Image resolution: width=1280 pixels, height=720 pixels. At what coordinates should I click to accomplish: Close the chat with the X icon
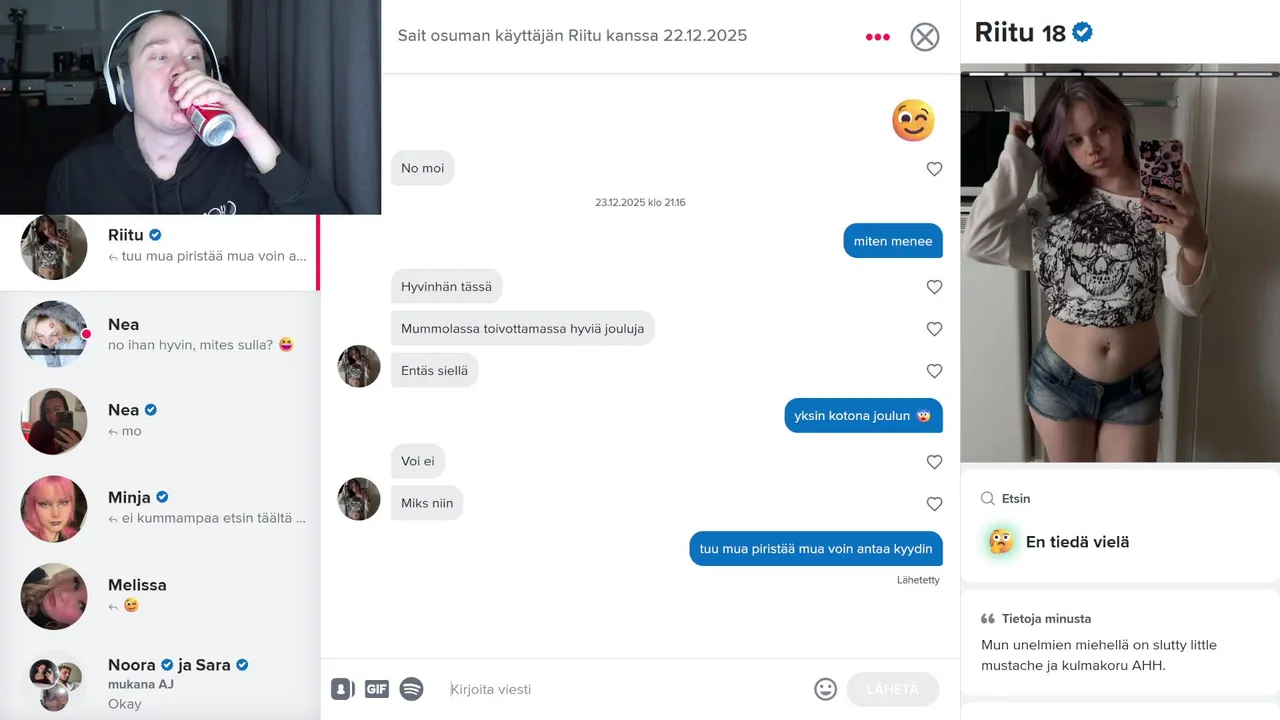[x=925, y=37]
